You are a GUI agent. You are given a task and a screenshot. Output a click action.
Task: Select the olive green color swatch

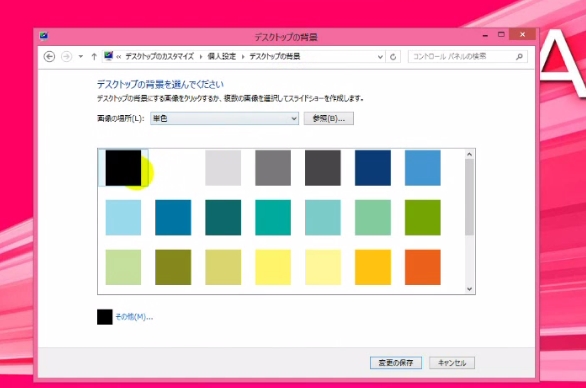click(173, 267)
